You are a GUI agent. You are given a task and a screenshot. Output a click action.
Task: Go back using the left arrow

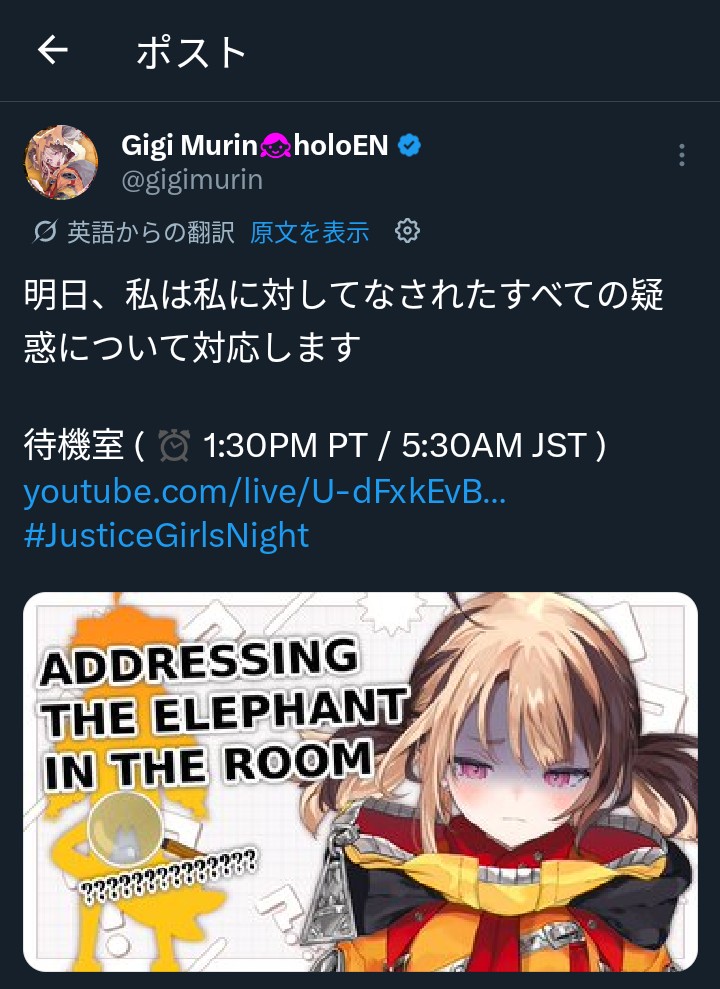point(52,50)
